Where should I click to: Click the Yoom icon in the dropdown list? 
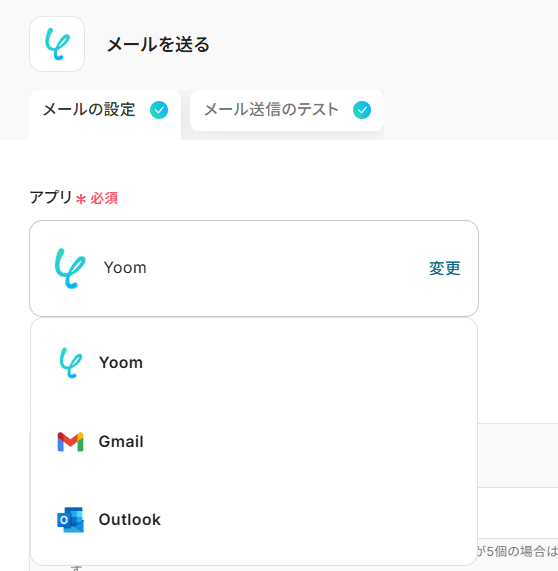click(x=70, y=363)
